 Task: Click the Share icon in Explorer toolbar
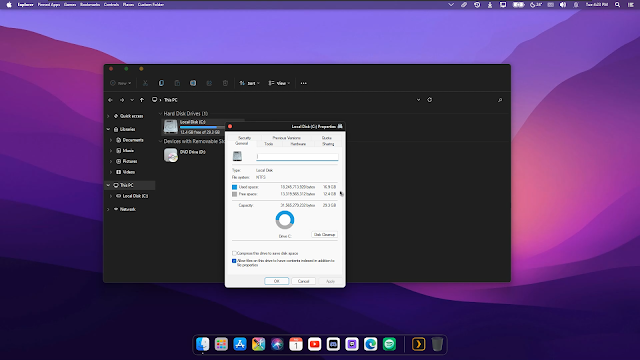[x=209, y=83]
